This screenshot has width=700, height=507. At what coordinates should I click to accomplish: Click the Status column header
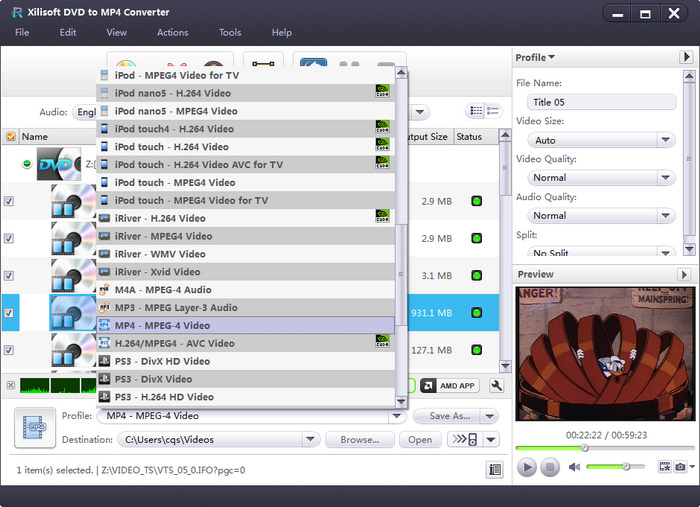click(x=476, y=137)
